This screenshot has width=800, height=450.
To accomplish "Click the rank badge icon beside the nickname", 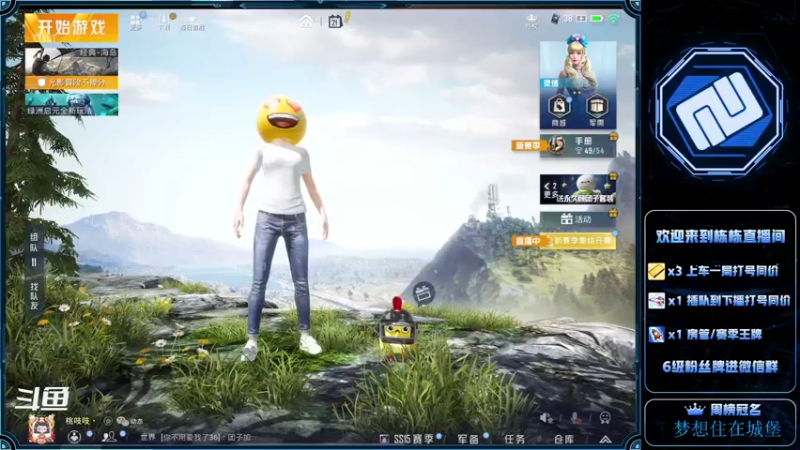I will (x=108, y=421).
